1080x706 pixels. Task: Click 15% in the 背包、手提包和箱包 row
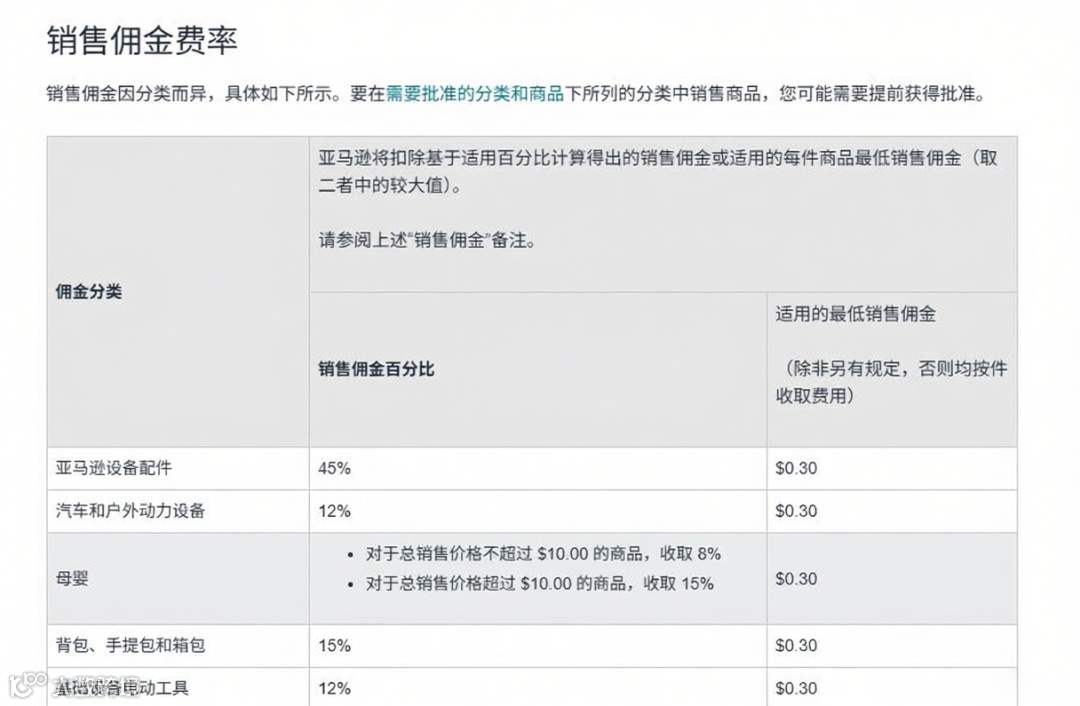click(334, 646)
